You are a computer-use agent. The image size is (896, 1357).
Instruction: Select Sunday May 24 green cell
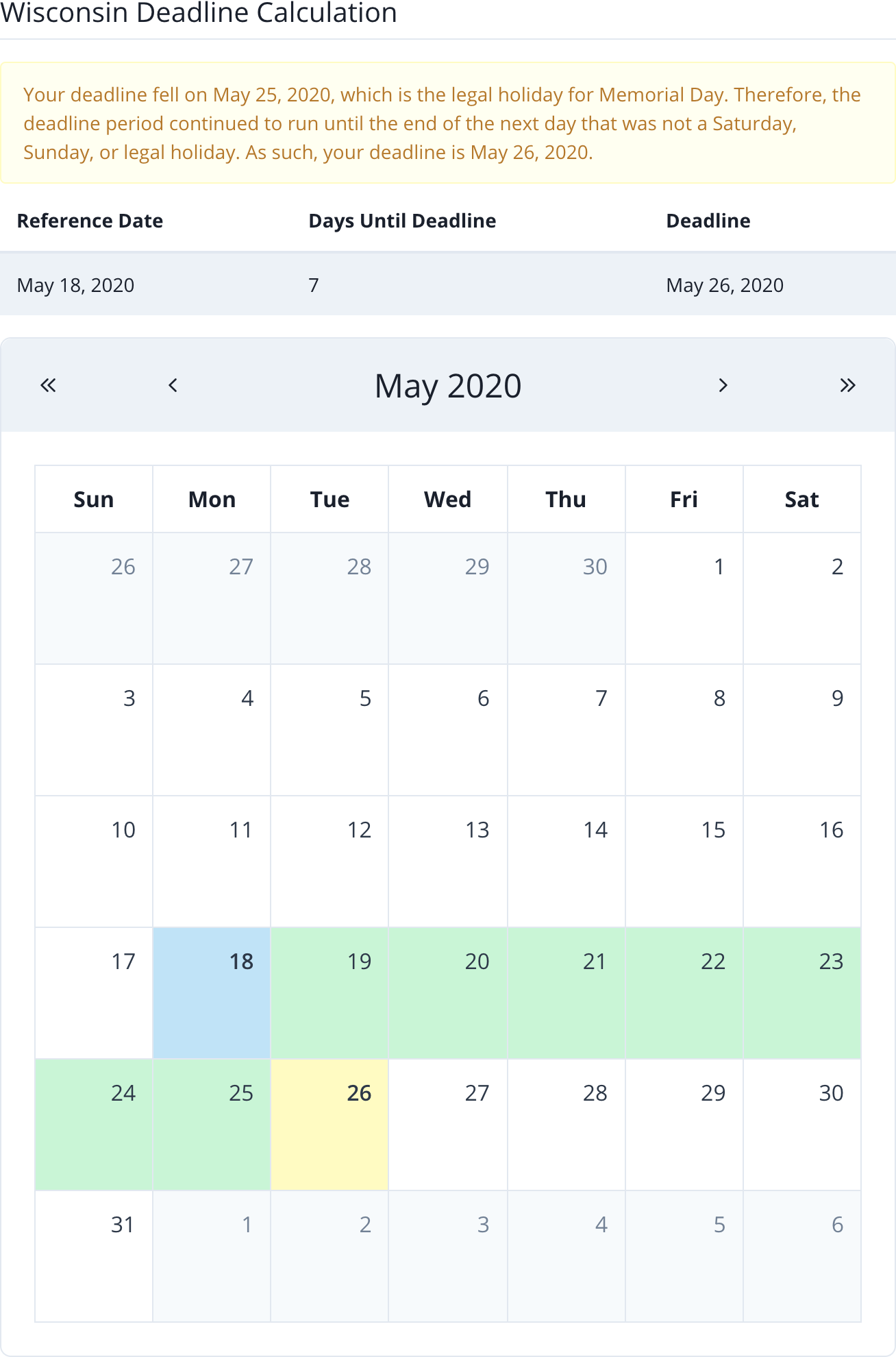pyautogui.click(x=94, y=1124)
